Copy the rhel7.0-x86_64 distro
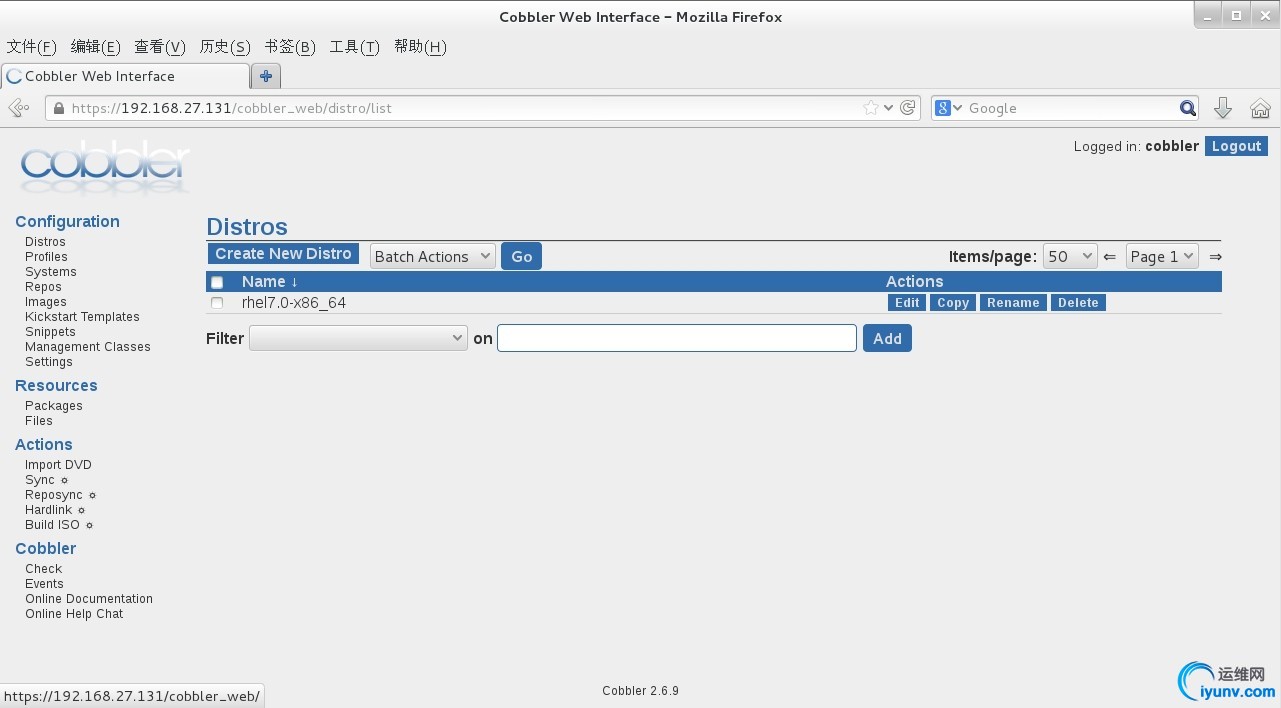The width and height of the screenshot is (1281, 708). pyautogui.click(x=953, y=303)
